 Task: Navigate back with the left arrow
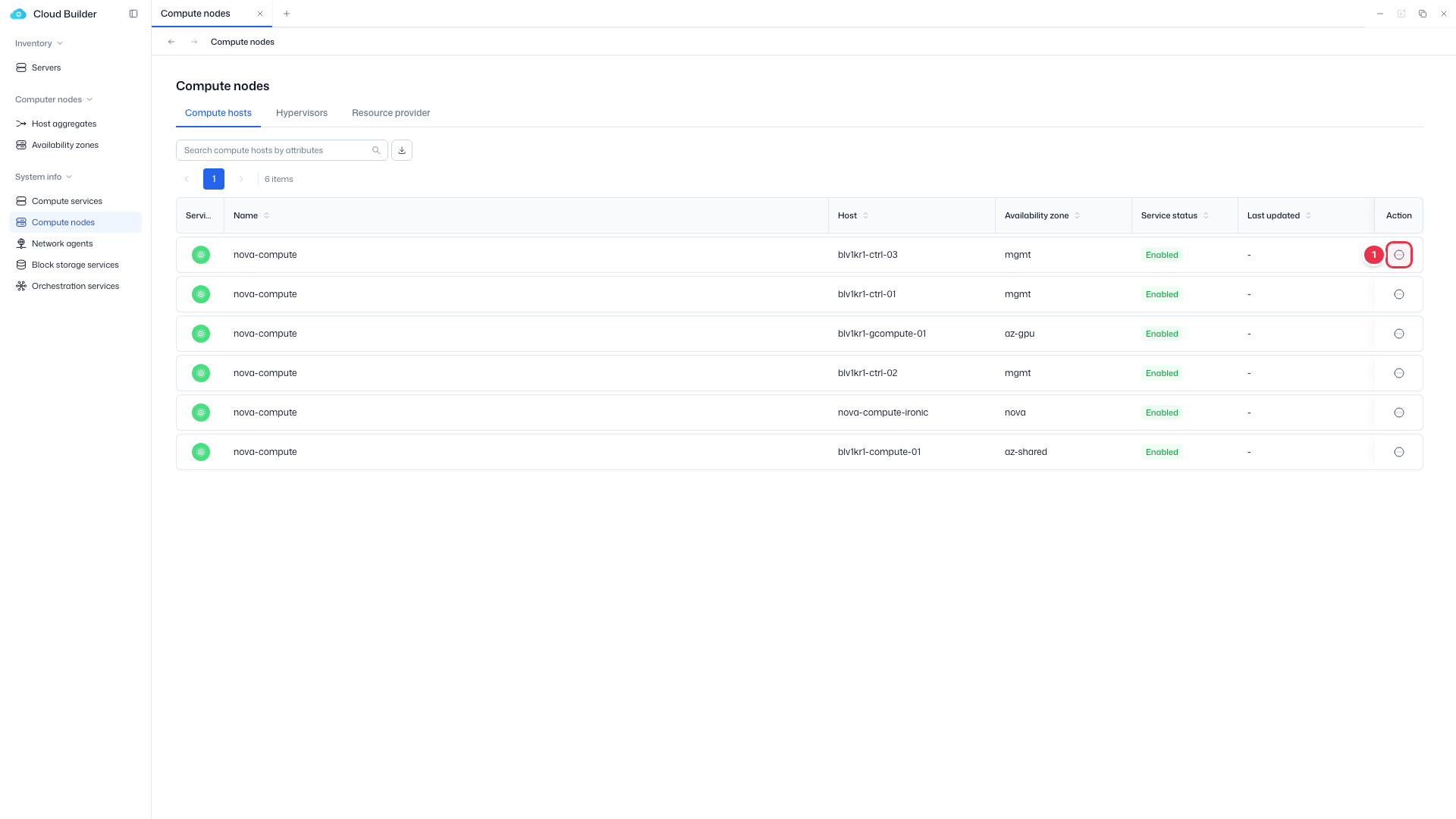[171, 42]
